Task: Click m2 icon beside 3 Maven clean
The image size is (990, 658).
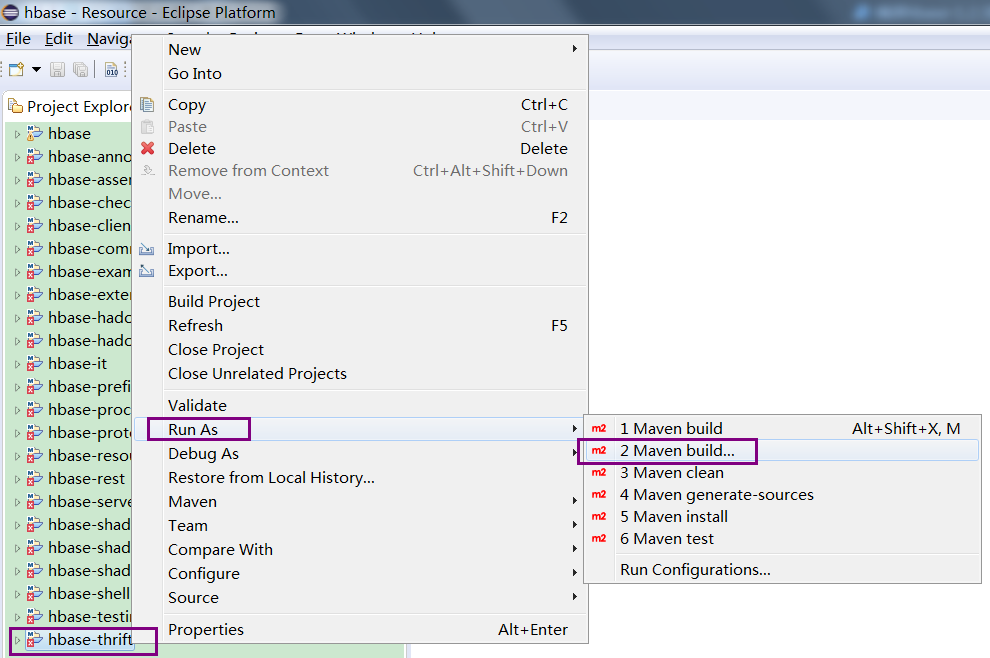Action: point(599,472)
